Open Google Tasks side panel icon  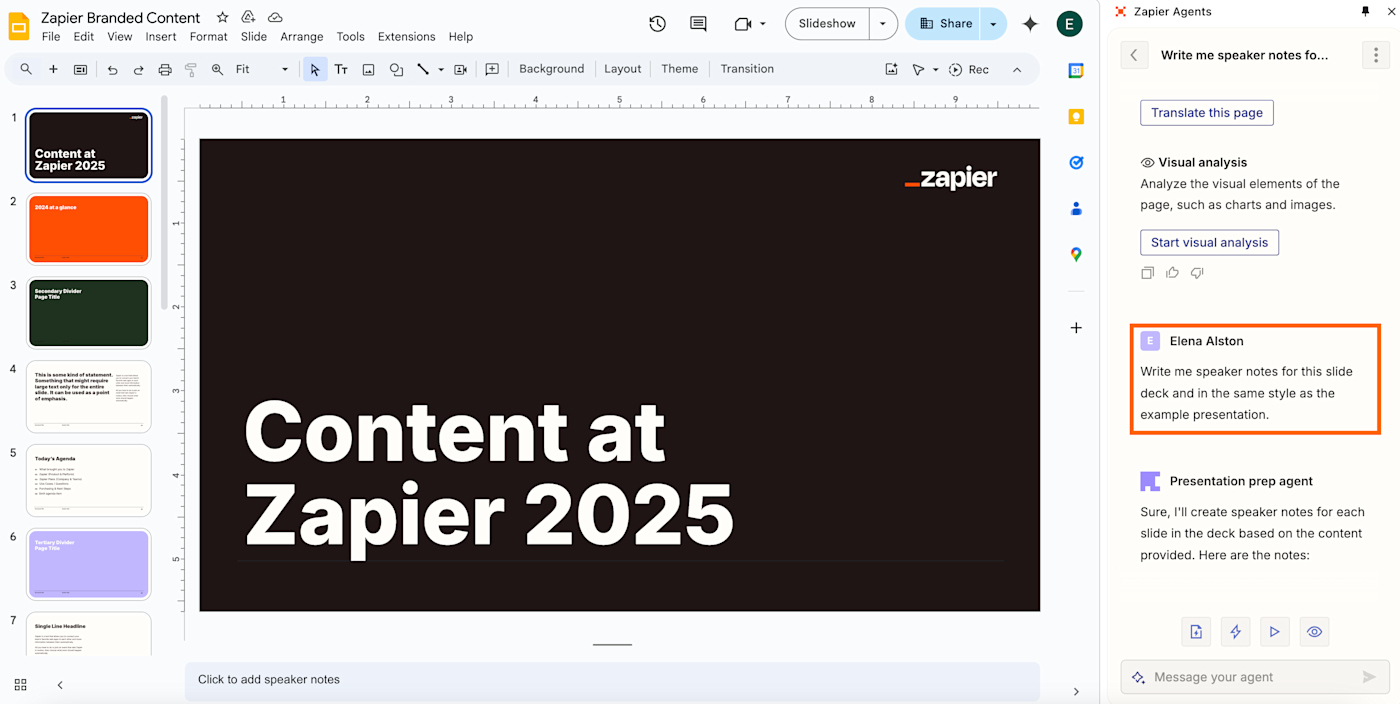tap(1076, 162)
